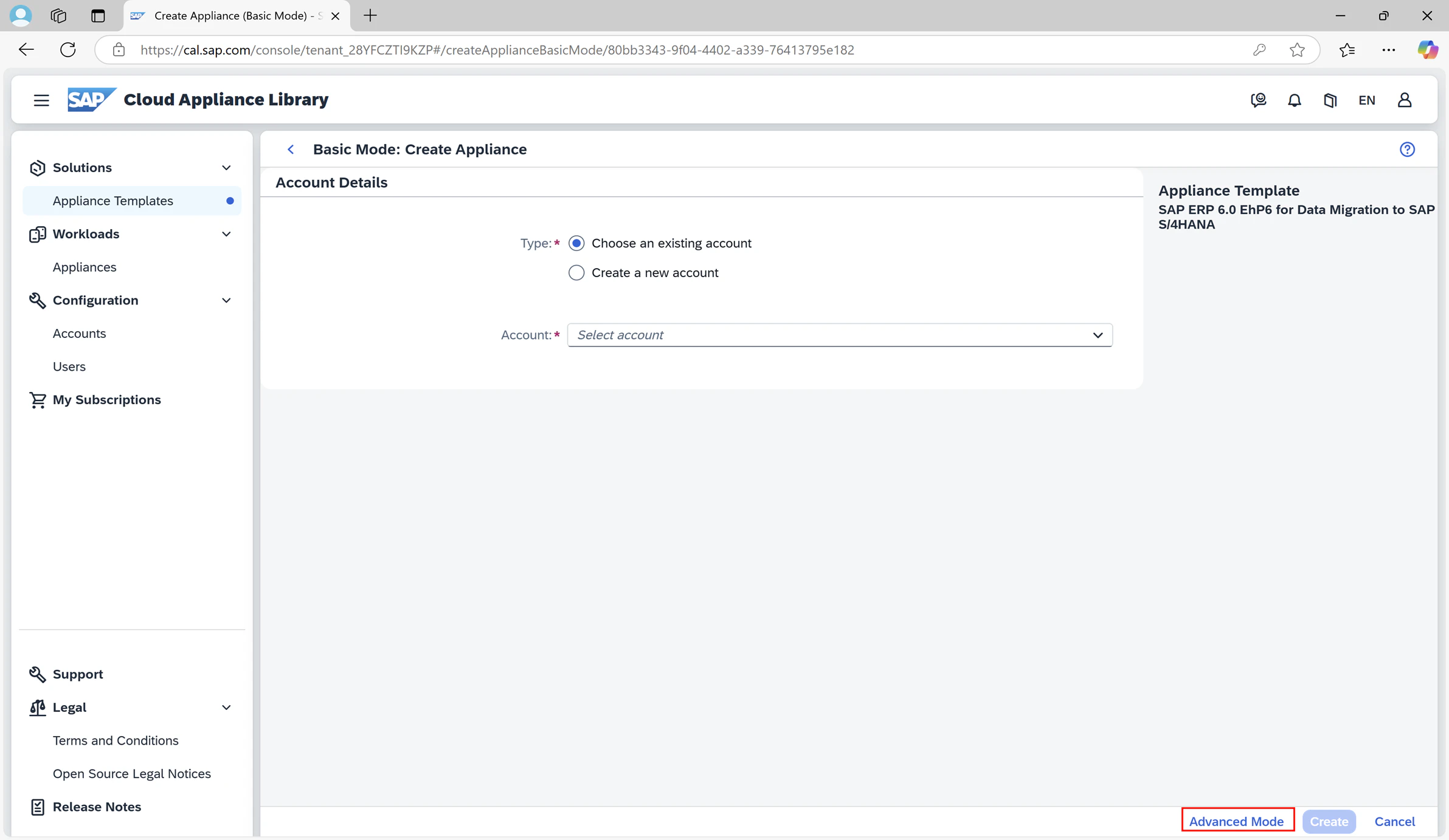Open the Support page
Screen dimensions: 1449x840
78,674
